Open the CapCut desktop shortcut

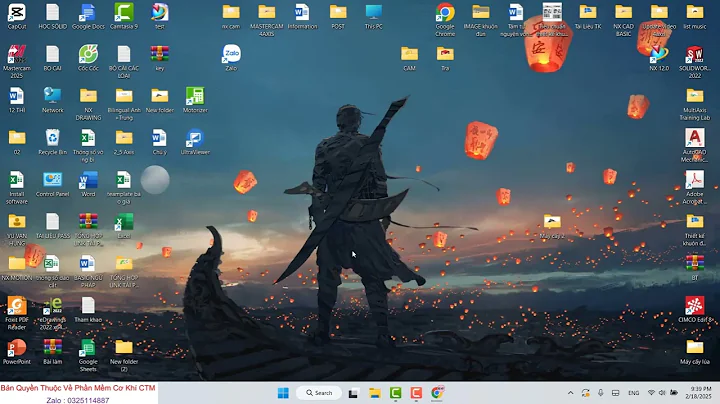[17, 17]
